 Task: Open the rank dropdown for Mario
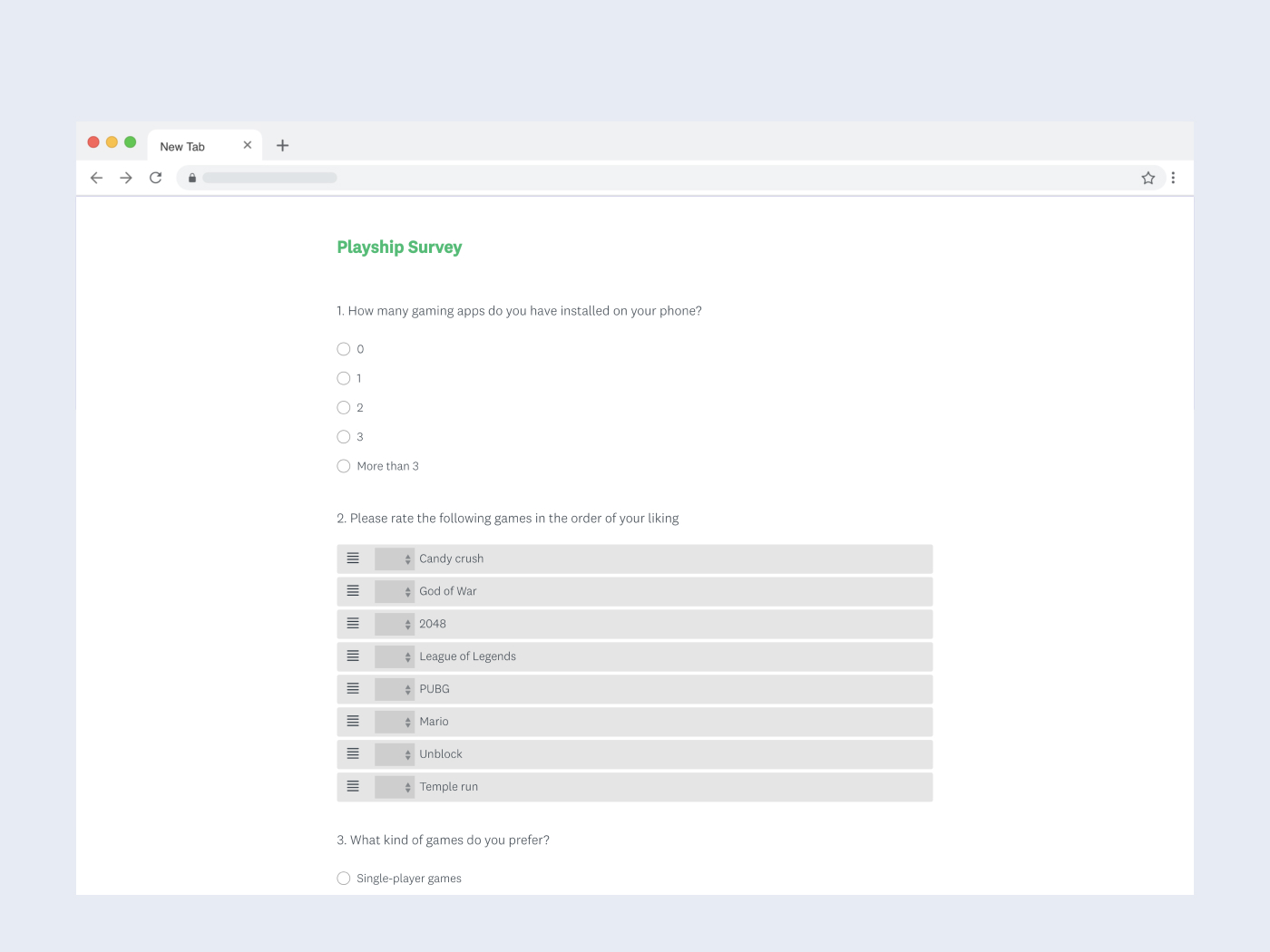pos(395,723)
